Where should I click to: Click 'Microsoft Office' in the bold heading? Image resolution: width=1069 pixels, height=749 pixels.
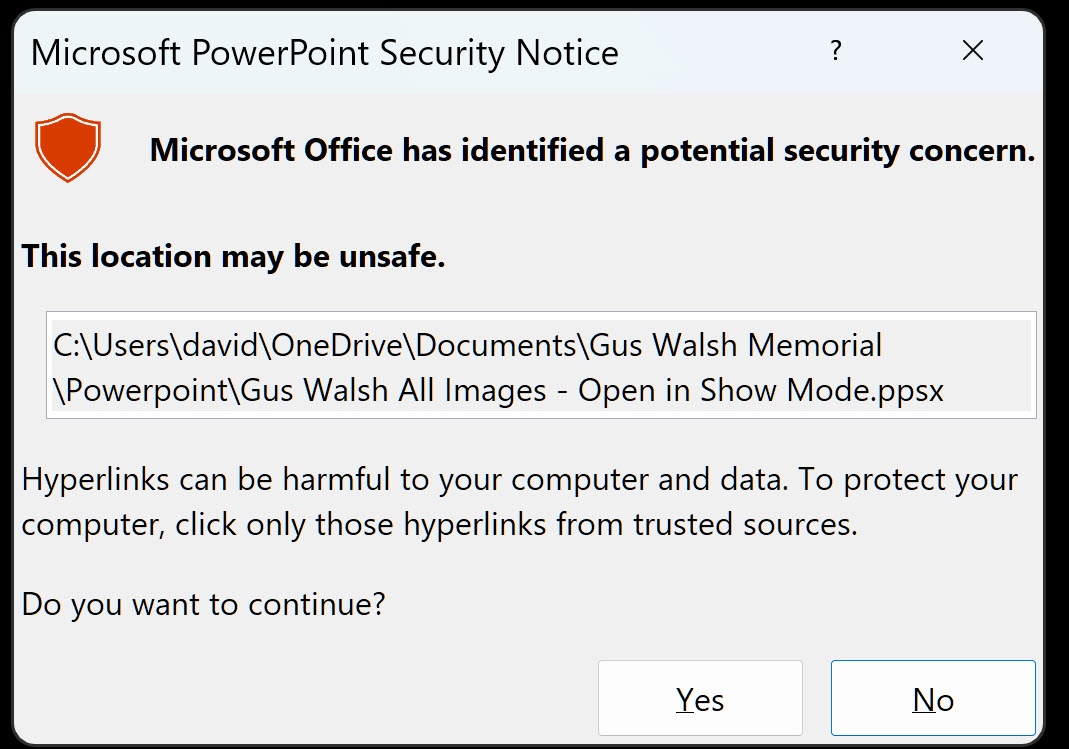click(270, 150)
